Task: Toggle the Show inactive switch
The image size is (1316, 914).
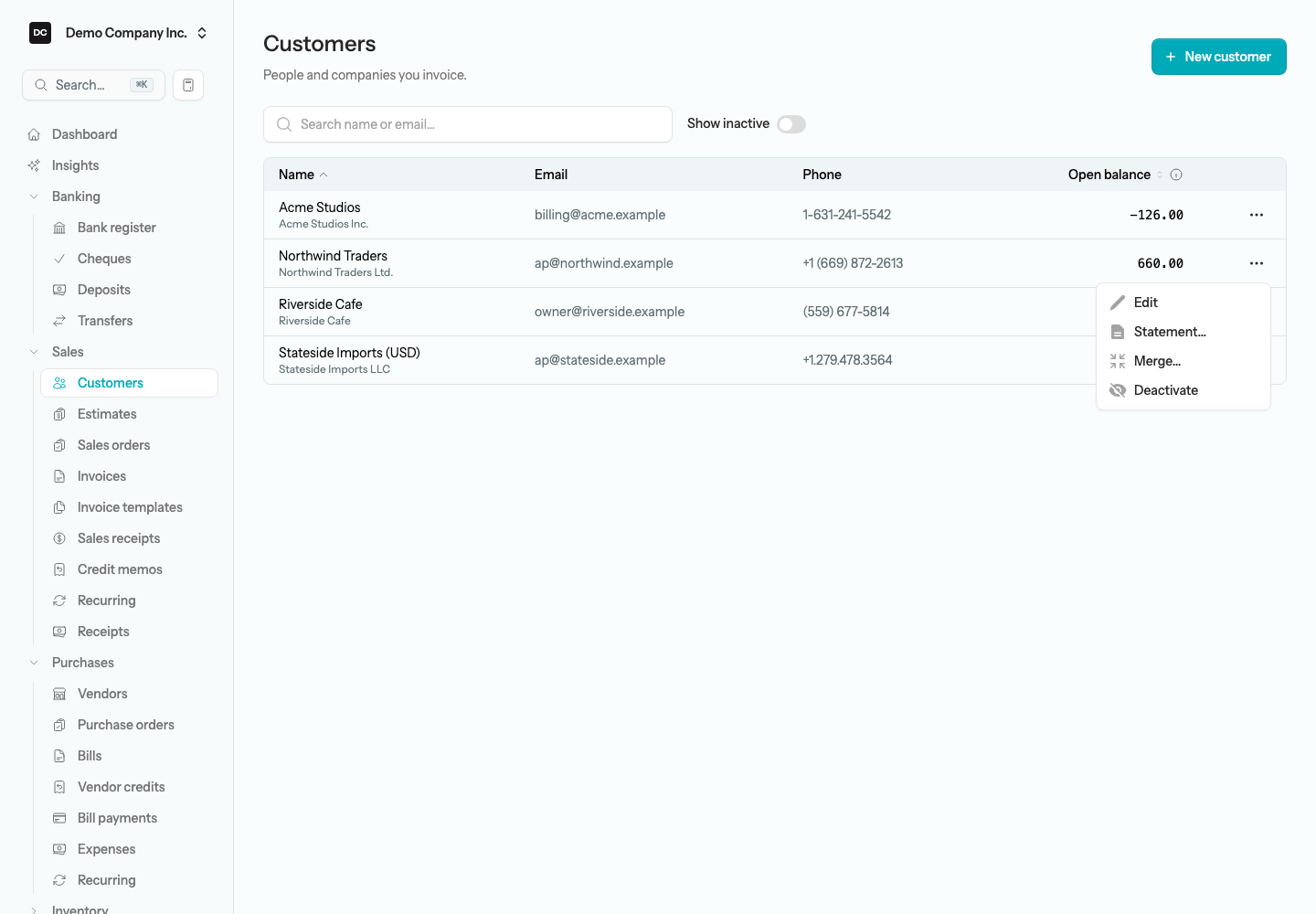Action: click(791, 124)
